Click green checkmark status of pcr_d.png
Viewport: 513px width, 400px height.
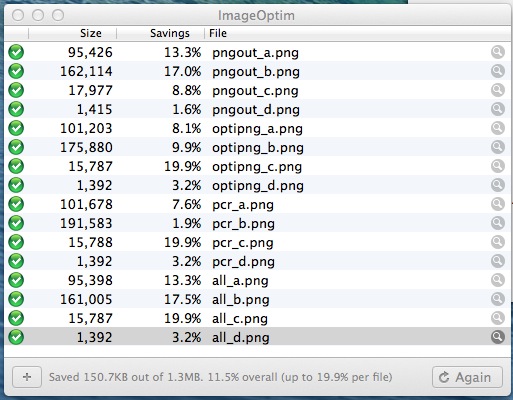(x=16, y=261)
